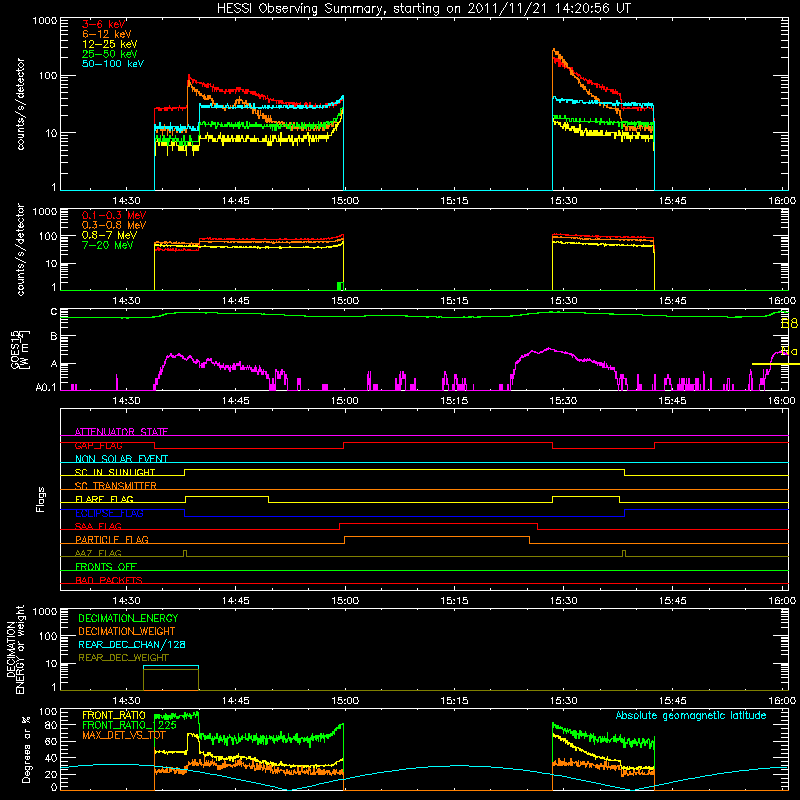Select the red BAD_PACKETS label
This screenshot has height=800, width=800.
tap(109, 580)
